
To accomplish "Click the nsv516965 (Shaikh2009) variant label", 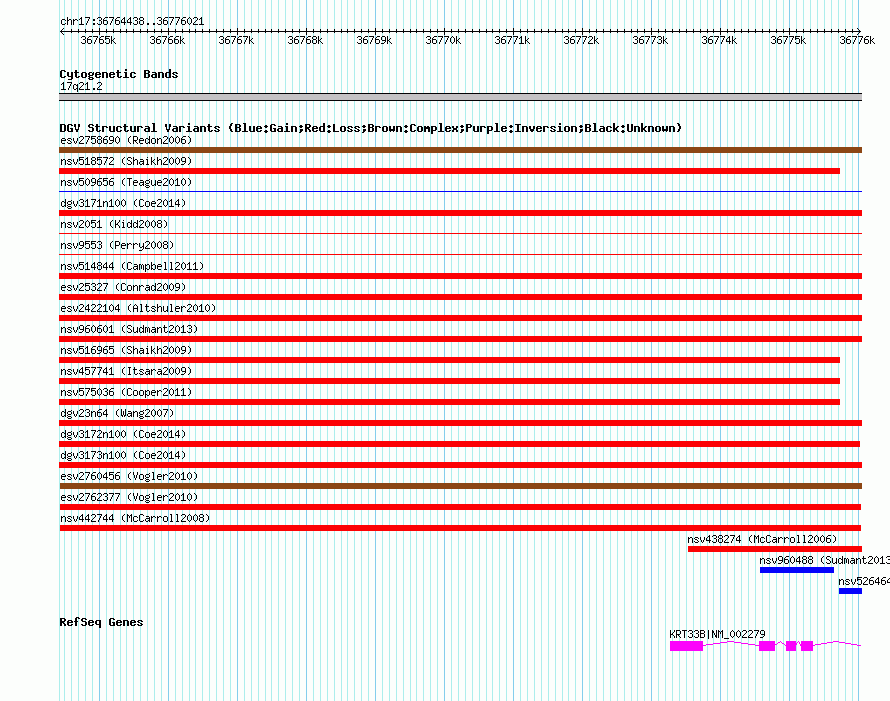I will (126, 350).
